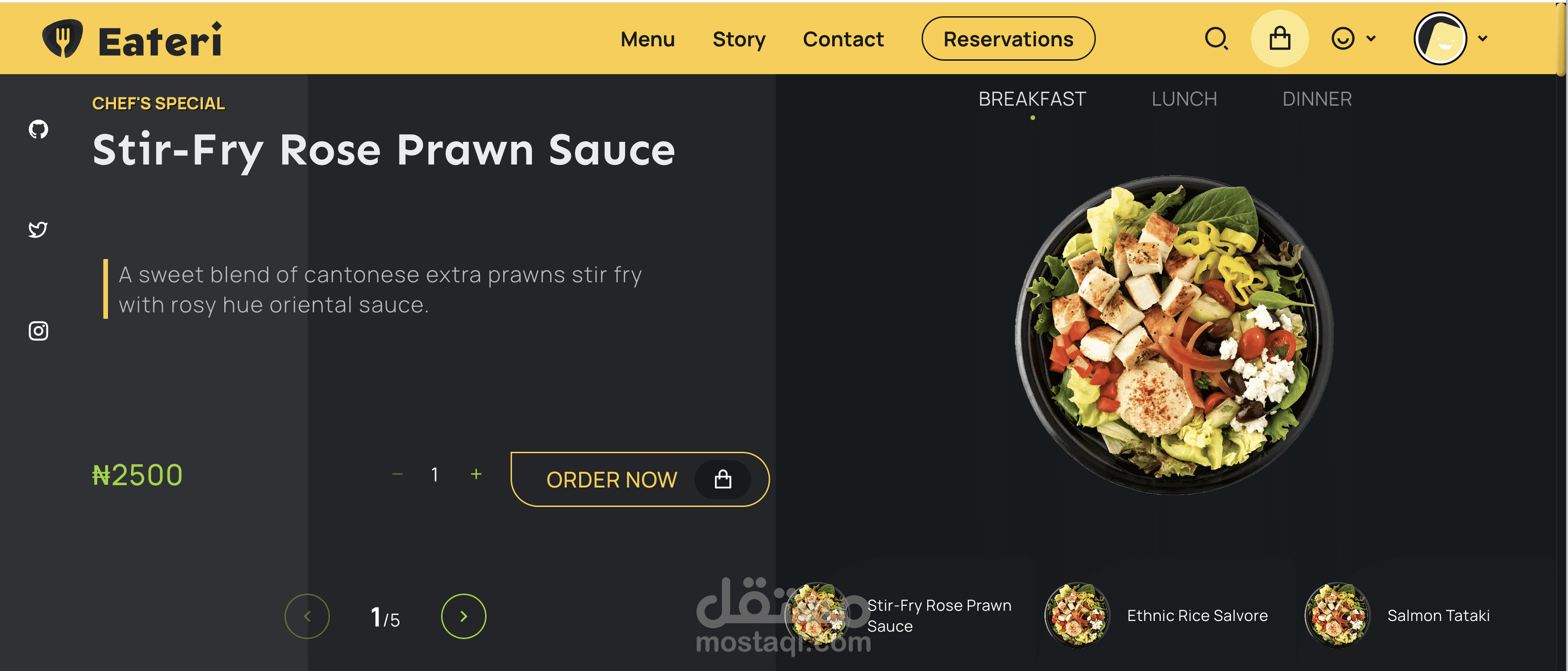Increase quantity with plus button
This screenshot has width=1568, height=671.
(476, 474)
